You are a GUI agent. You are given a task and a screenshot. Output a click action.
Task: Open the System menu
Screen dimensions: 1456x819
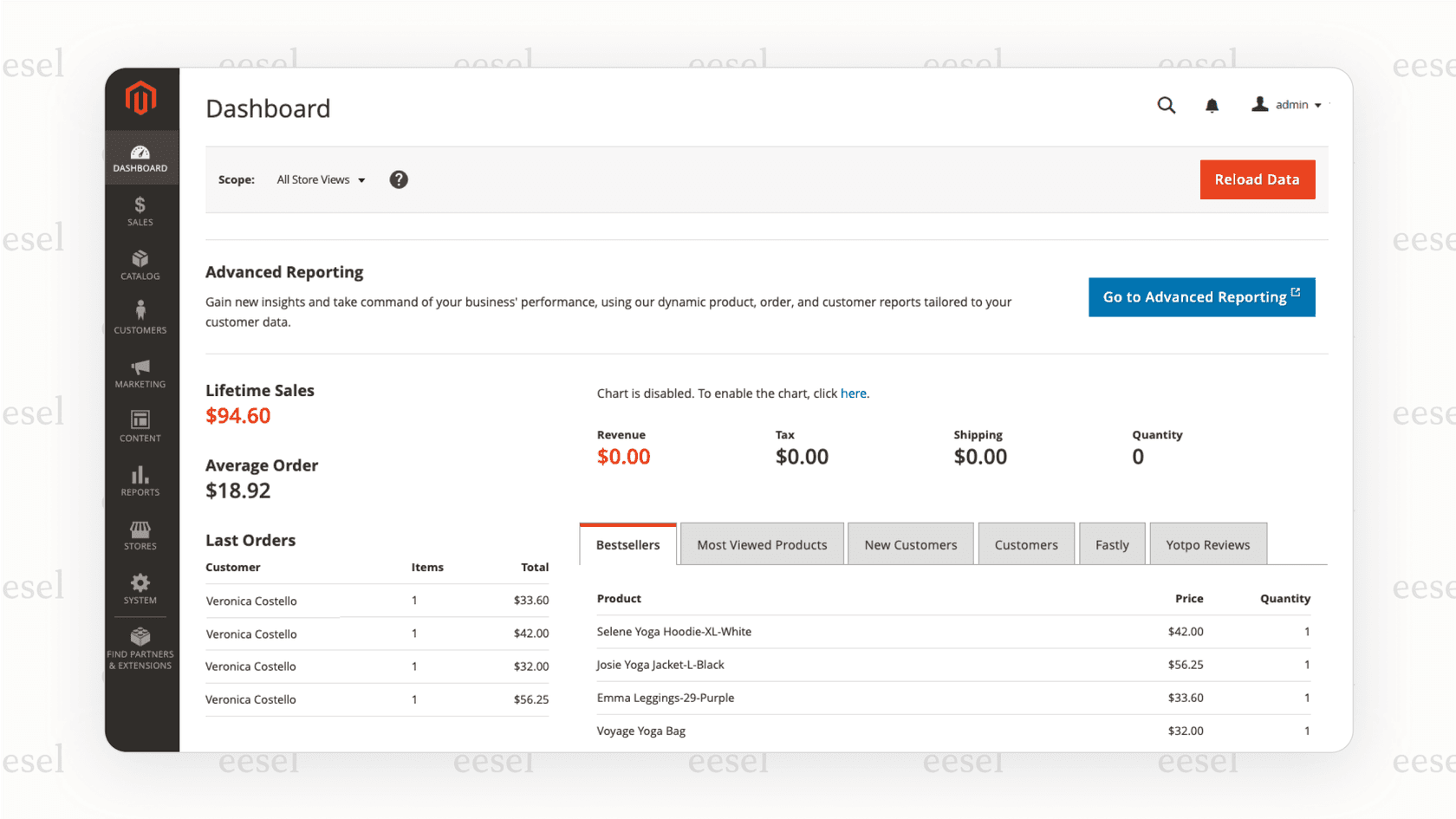[x=139, y=589]
